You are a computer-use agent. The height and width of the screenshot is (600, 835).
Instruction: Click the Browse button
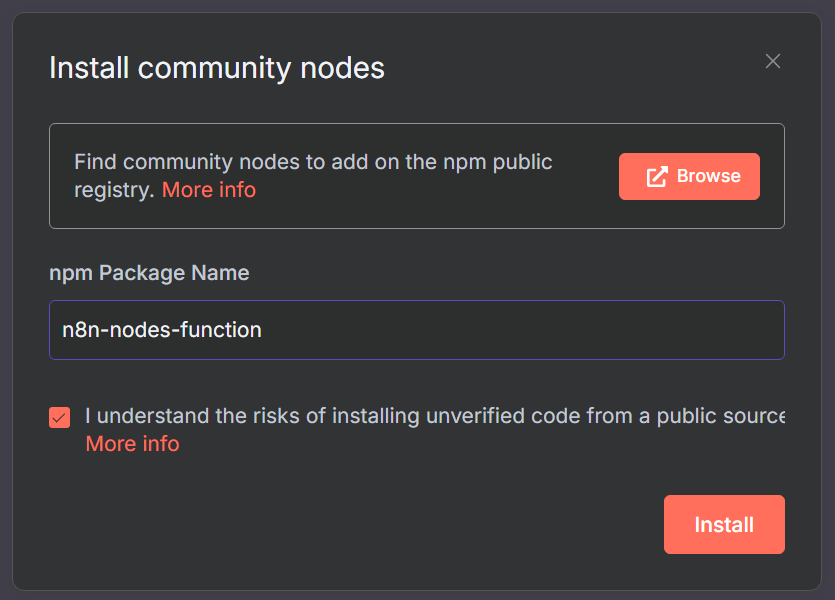tap(689, 176)
